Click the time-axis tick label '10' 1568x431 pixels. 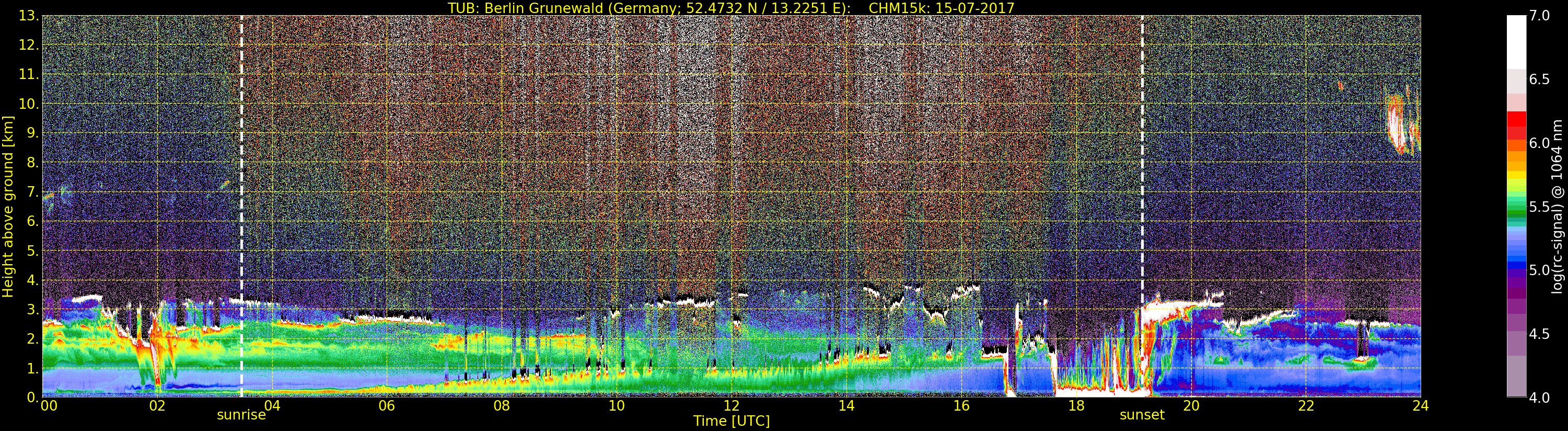tap(617, 406)
